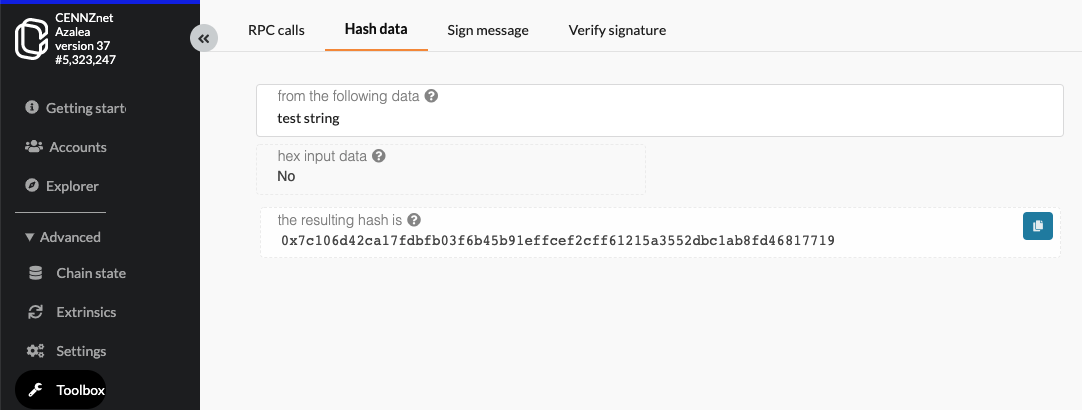Click the Extrinsics refresh-arrows icon

(x=36, y=312)
